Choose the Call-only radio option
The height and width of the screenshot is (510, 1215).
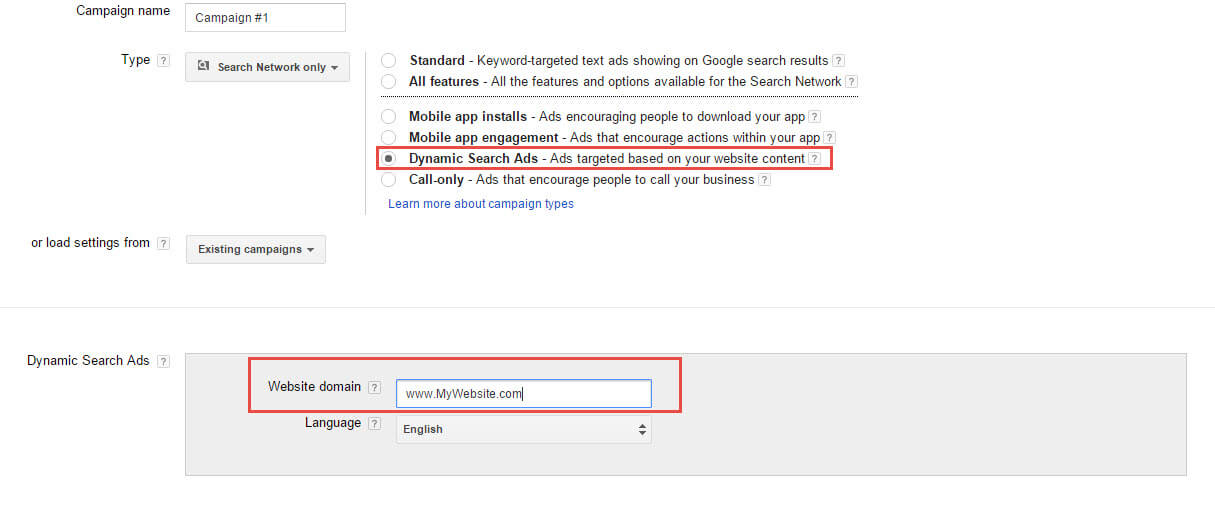click(x=388, y=180)
